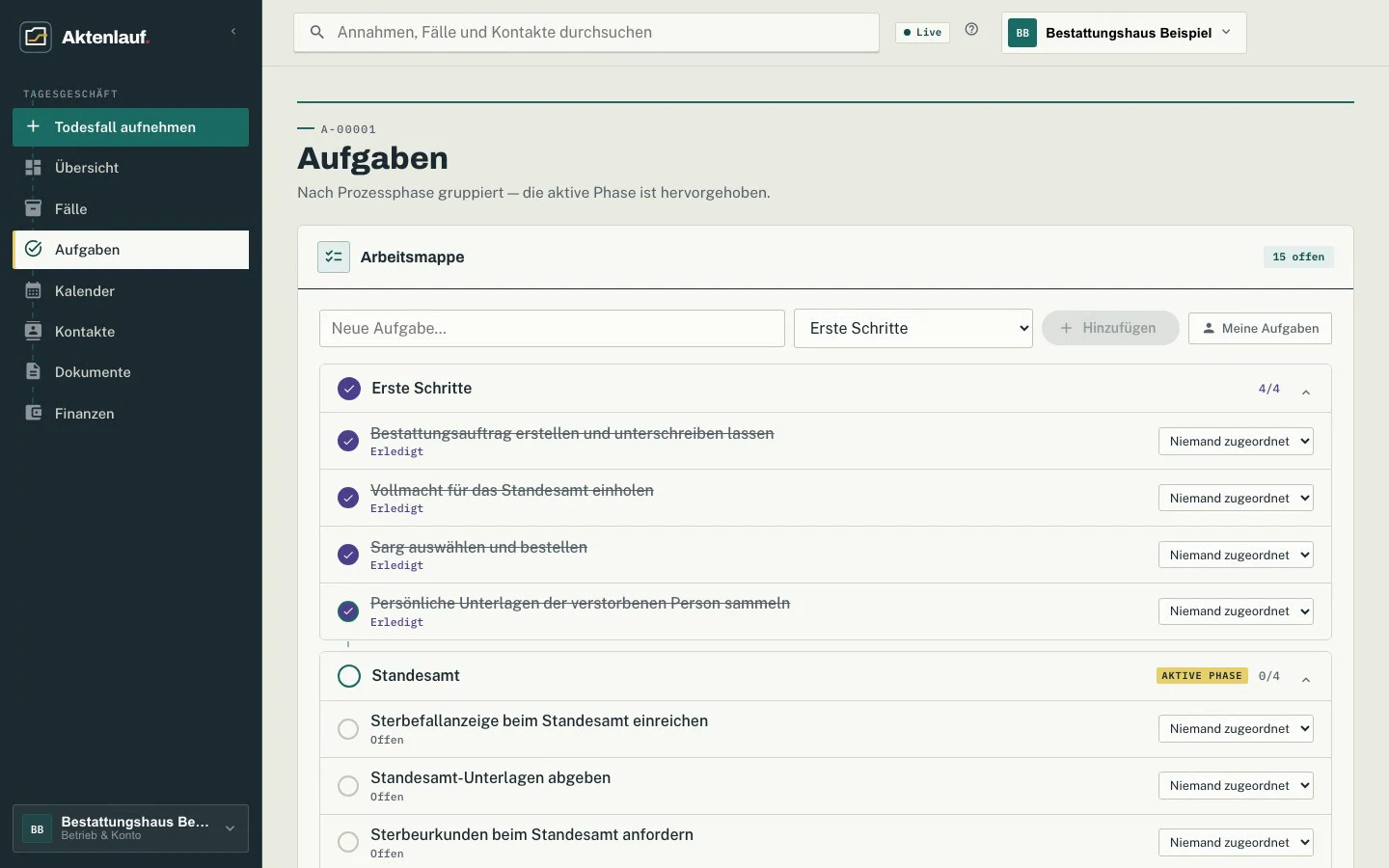Viewport: 1389px width, 868px height.
Task: Click Todesfall aufnehmen button
Action: [x=130, y=126]
